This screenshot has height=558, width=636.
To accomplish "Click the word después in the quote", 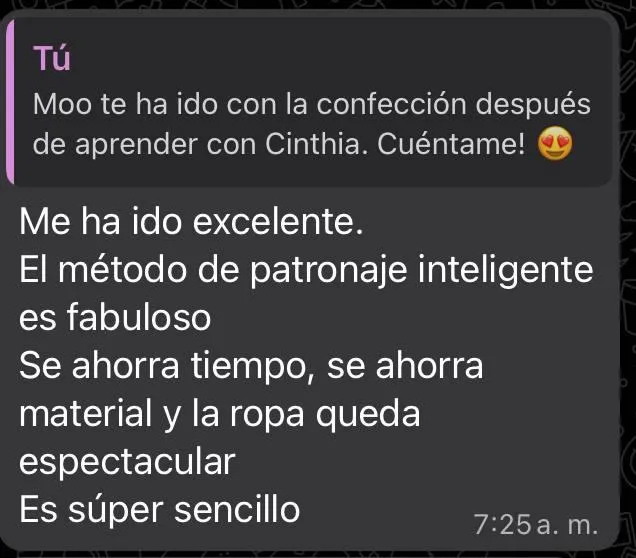I will tap(533, 105).
